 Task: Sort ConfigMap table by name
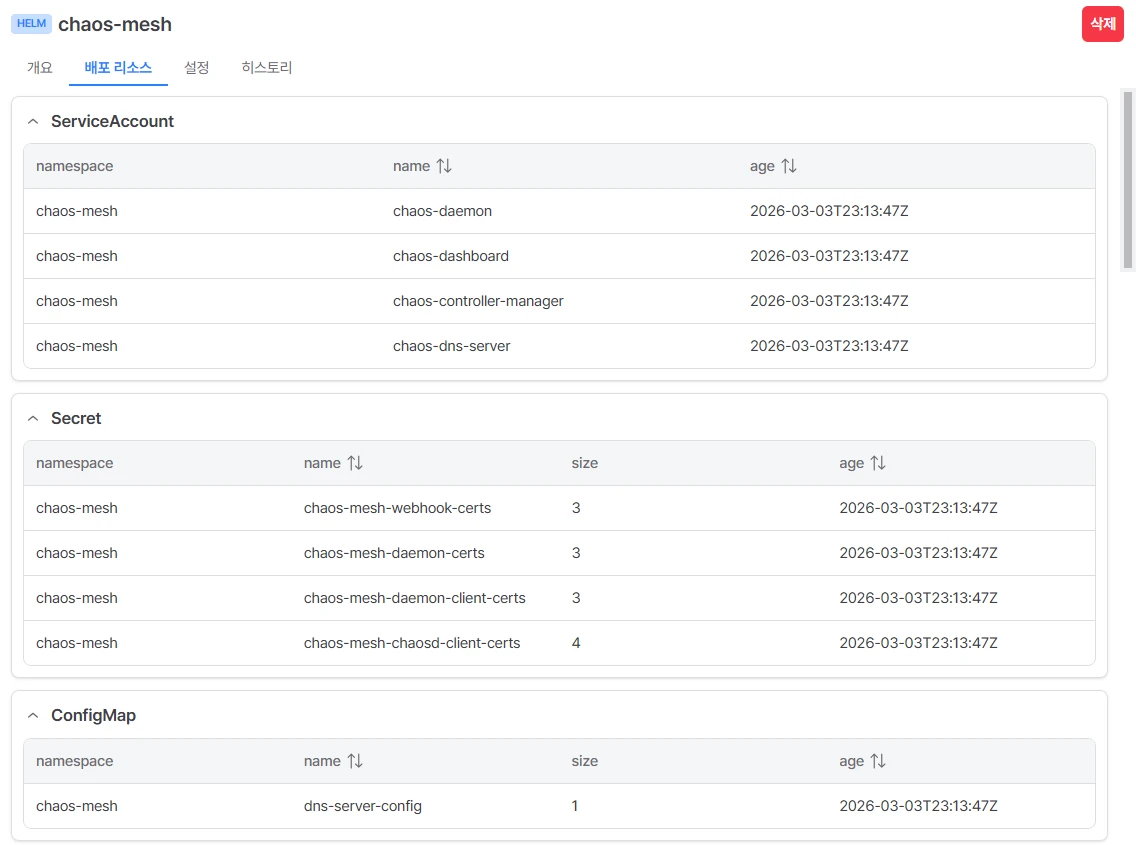(x=354, y=761)
